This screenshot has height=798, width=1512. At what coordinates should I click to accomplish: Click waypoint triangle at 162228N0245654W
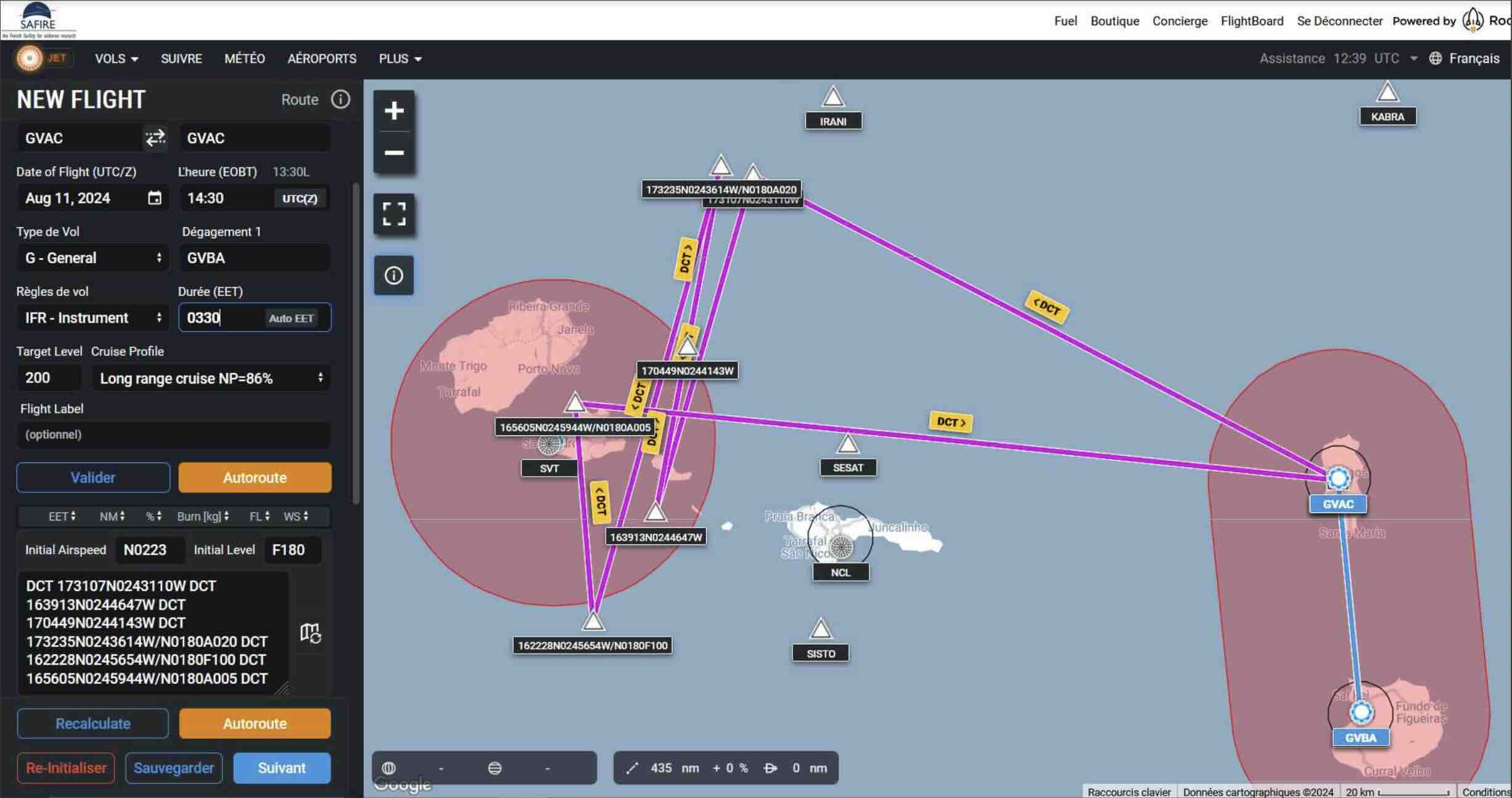click(593, 621)
